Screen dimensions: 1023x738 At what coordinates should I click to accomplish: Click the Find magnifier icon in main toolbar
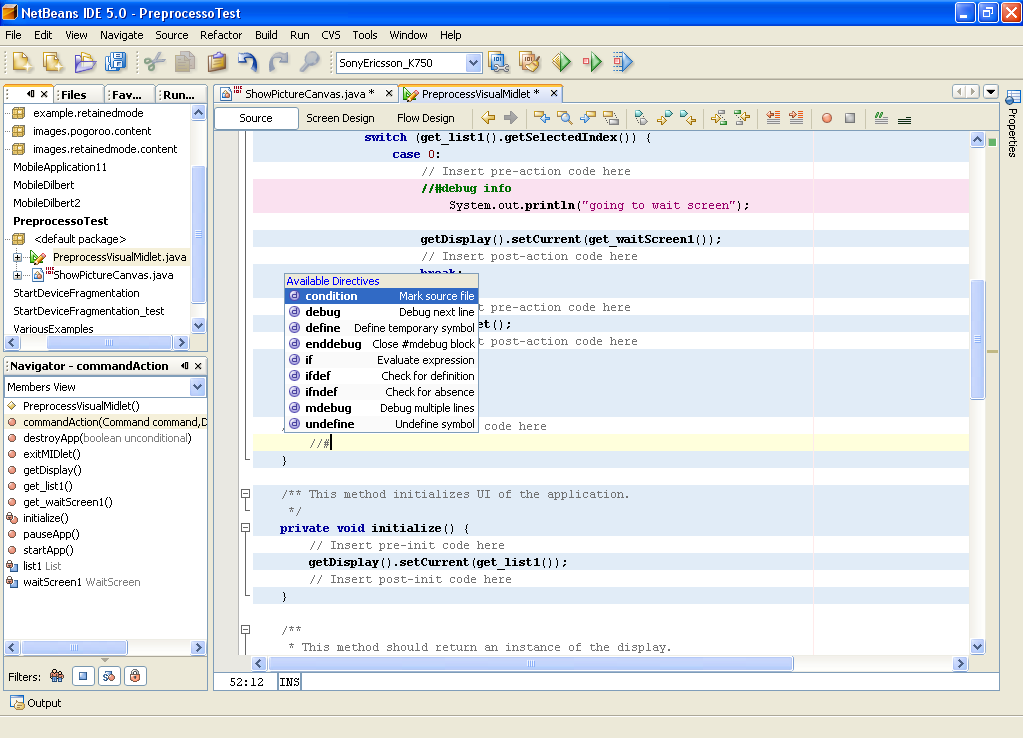tap(310, 63)
